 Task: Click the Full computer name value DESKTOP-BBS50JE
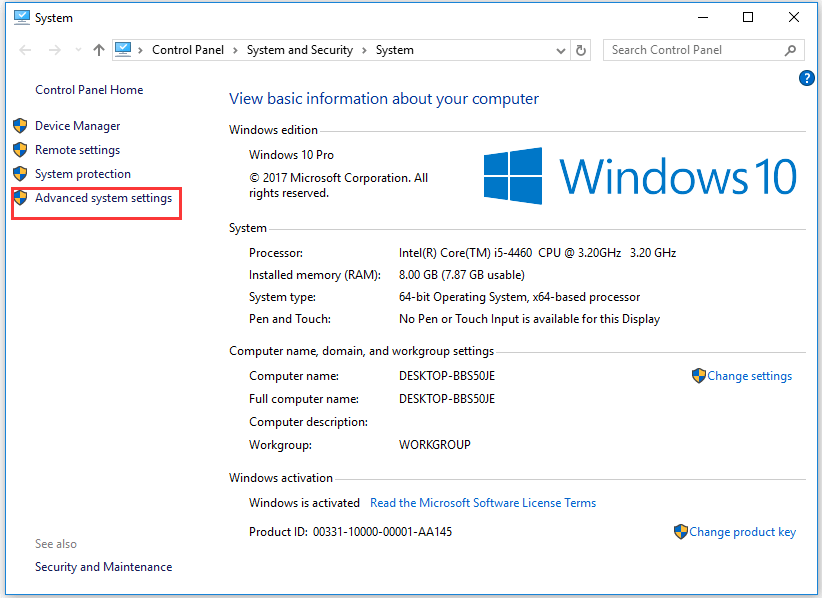[x=447, y=399]
